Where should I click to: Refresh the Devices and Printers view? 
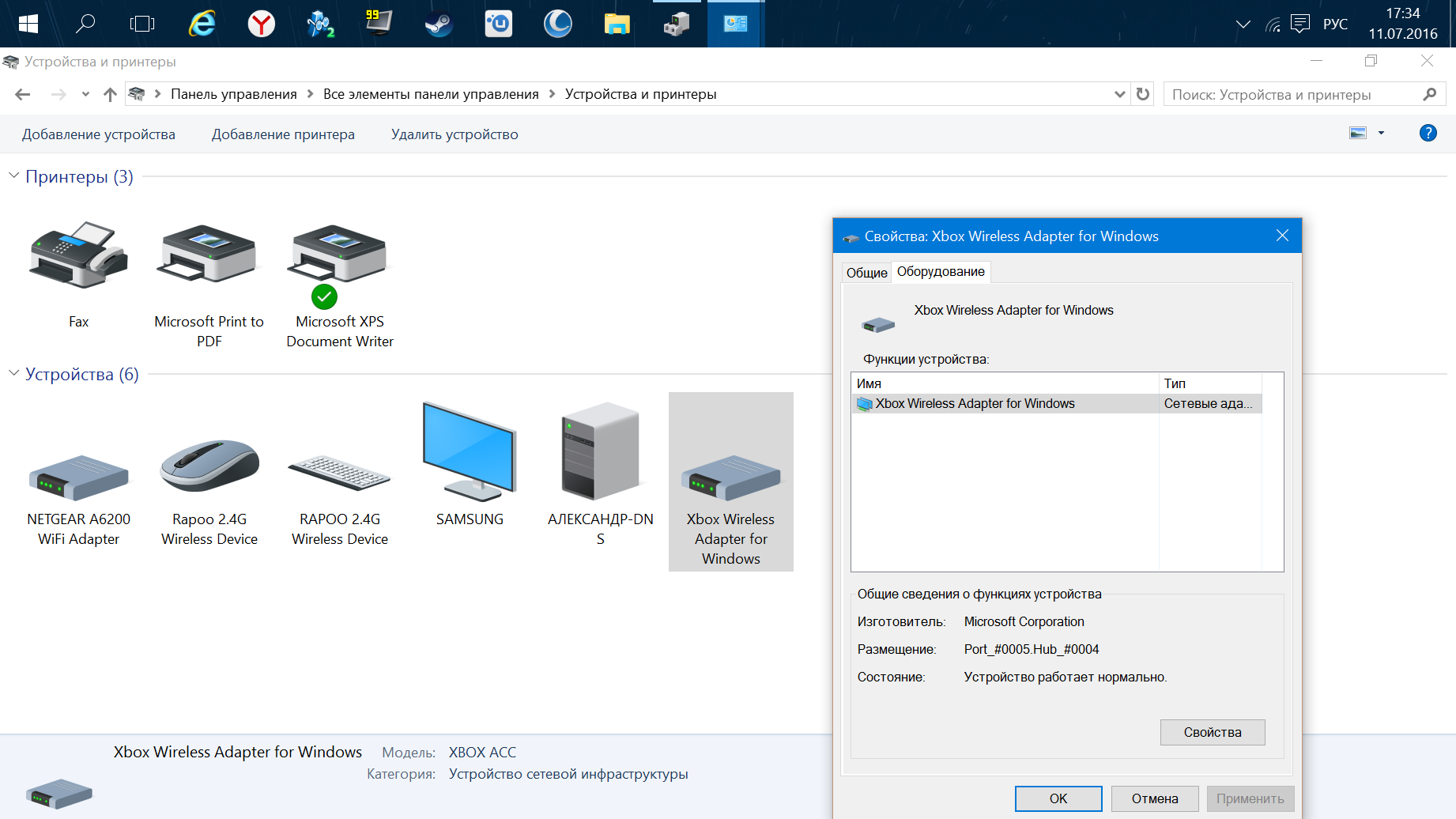[x=1143, y=94]
